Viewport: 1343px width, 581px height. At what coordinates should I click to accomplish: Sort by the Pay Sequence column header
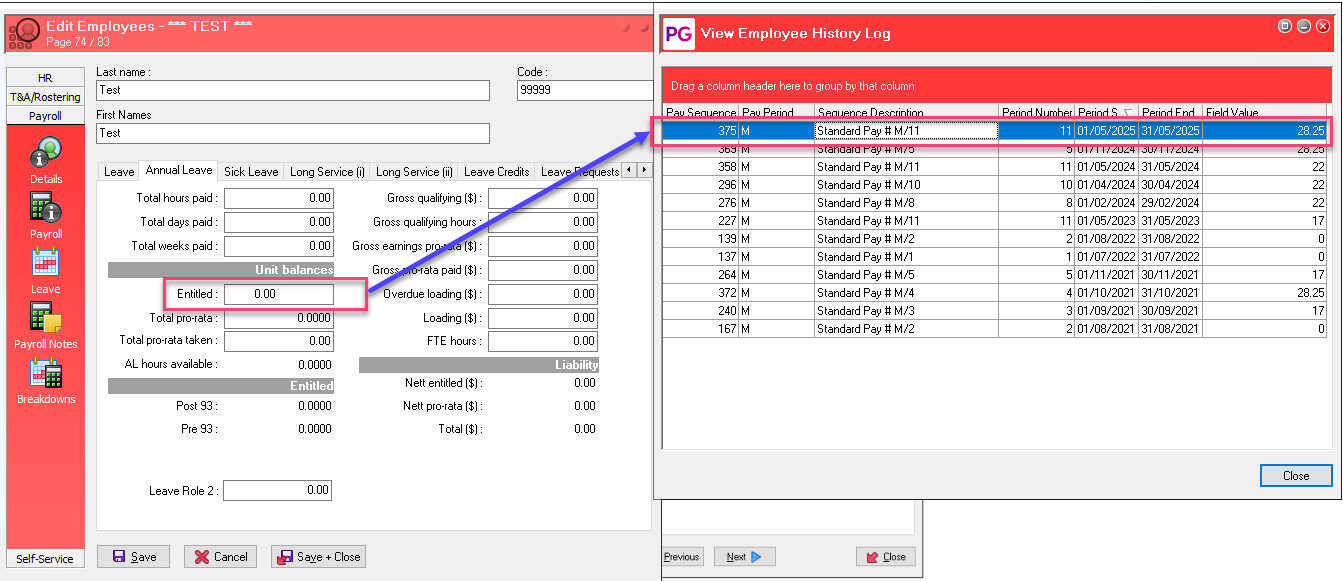[701, 113]
